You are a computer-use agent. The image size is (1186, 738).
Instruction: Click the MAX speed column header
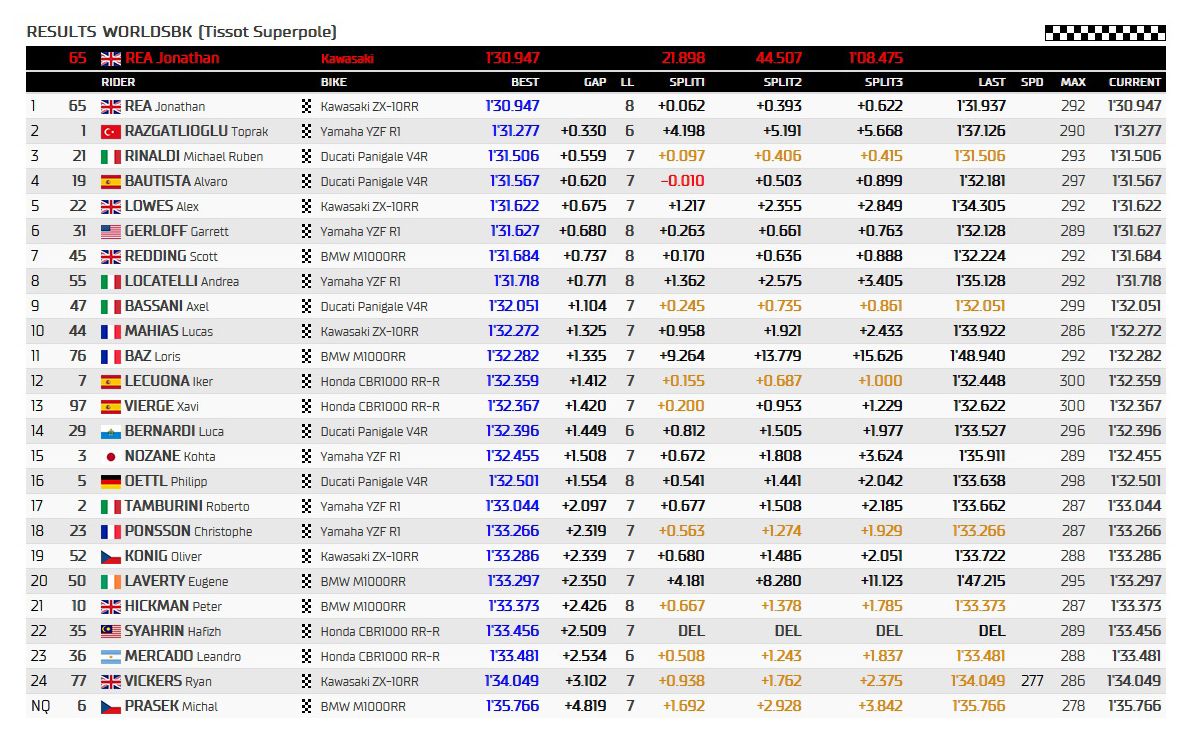point(1072,82)
